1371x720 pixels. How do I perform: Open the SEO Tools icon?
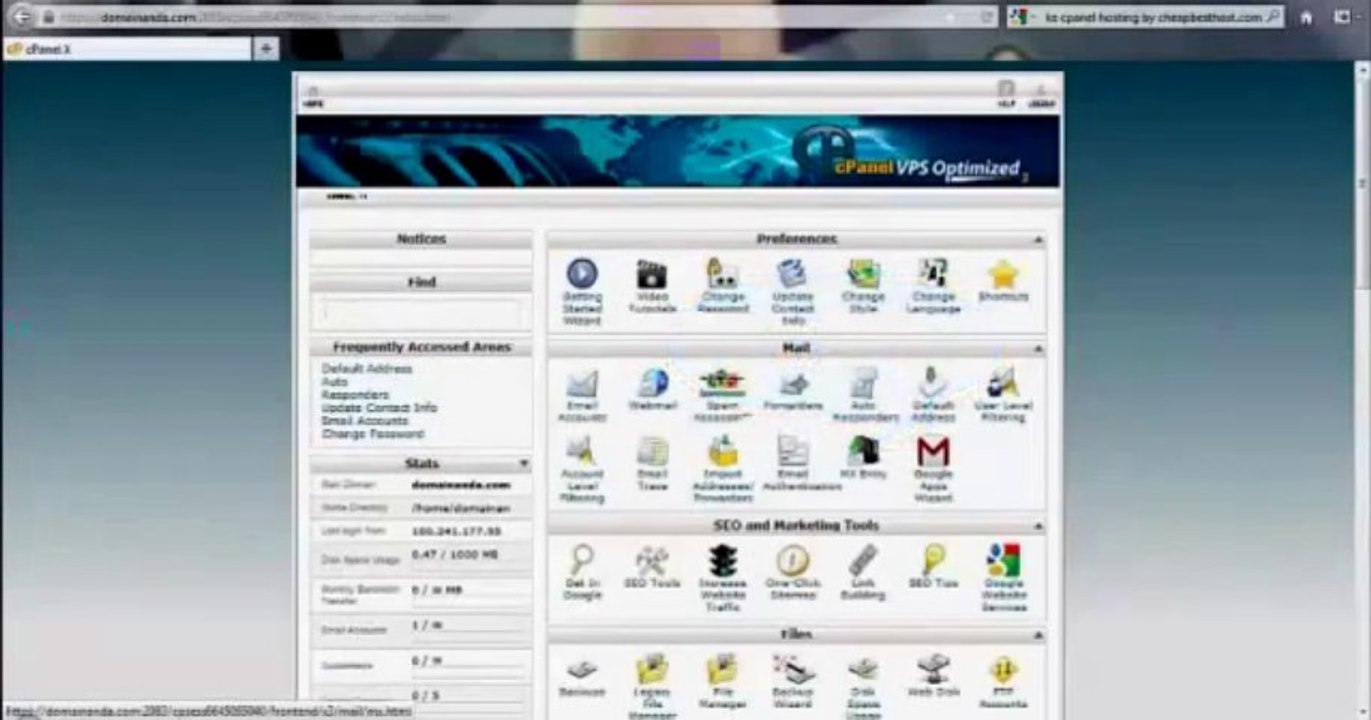[x=652, y=560]
